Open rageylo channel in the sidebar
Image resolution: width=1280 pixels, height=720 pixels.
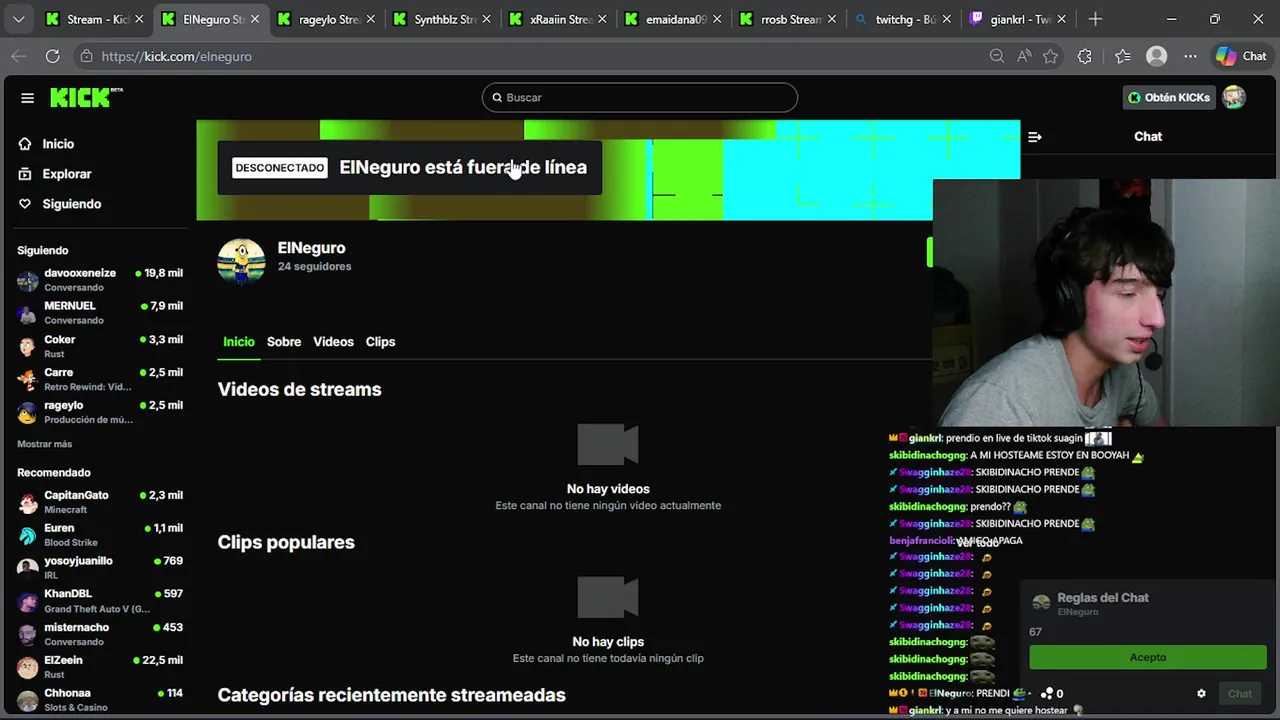pyautogui.click(x=100, y=412)
